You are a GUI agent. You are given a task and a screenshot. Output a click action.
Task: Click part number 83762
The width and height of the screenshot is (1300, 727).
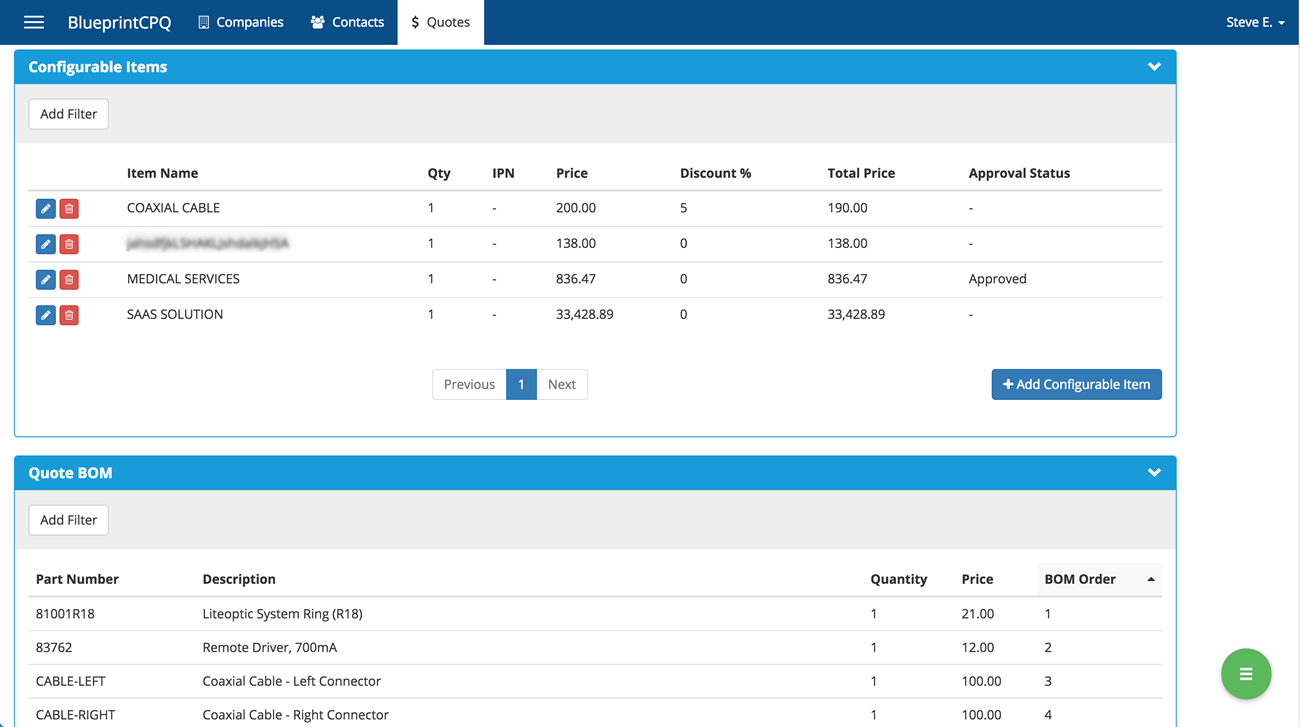(54, 648)
